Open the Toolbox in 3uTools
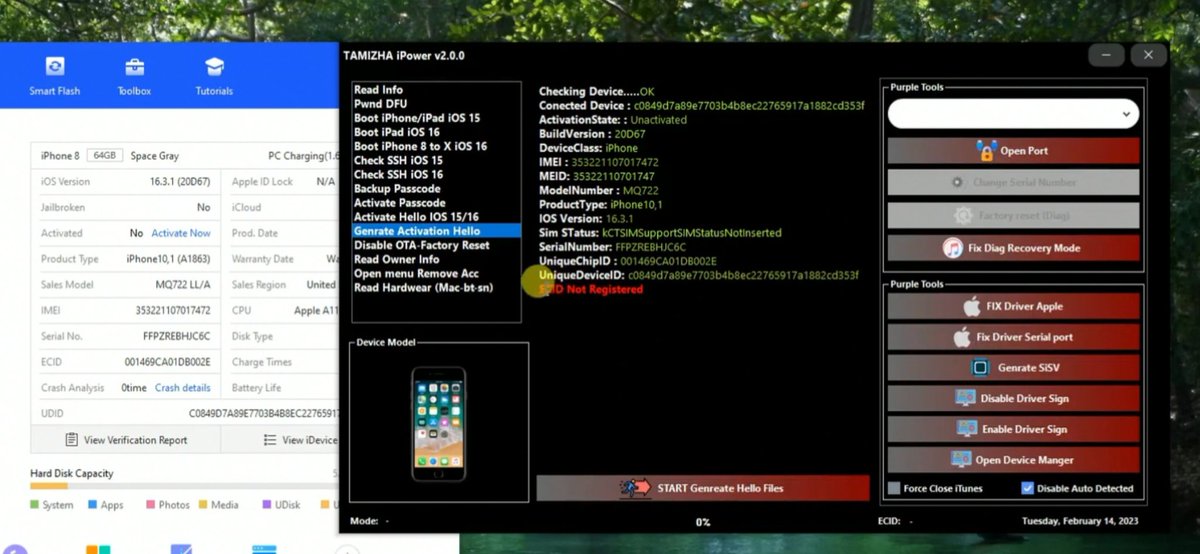The height and width of the screenshot is (554, 1200). (x=134, y=77)
